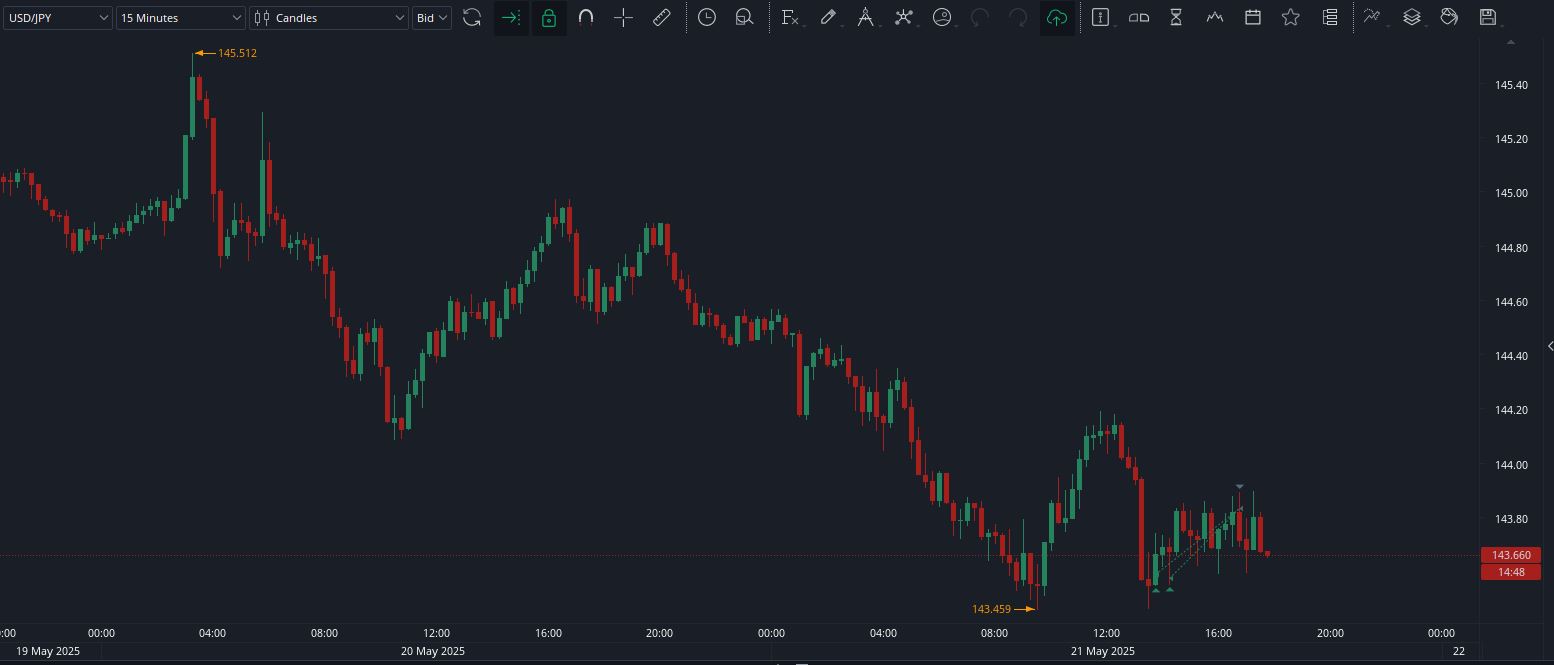1554x665 pixels.
Task: Open the 15 Minutes timeframe dropdown
Action: pyautogui.click(x=180, y=18)
